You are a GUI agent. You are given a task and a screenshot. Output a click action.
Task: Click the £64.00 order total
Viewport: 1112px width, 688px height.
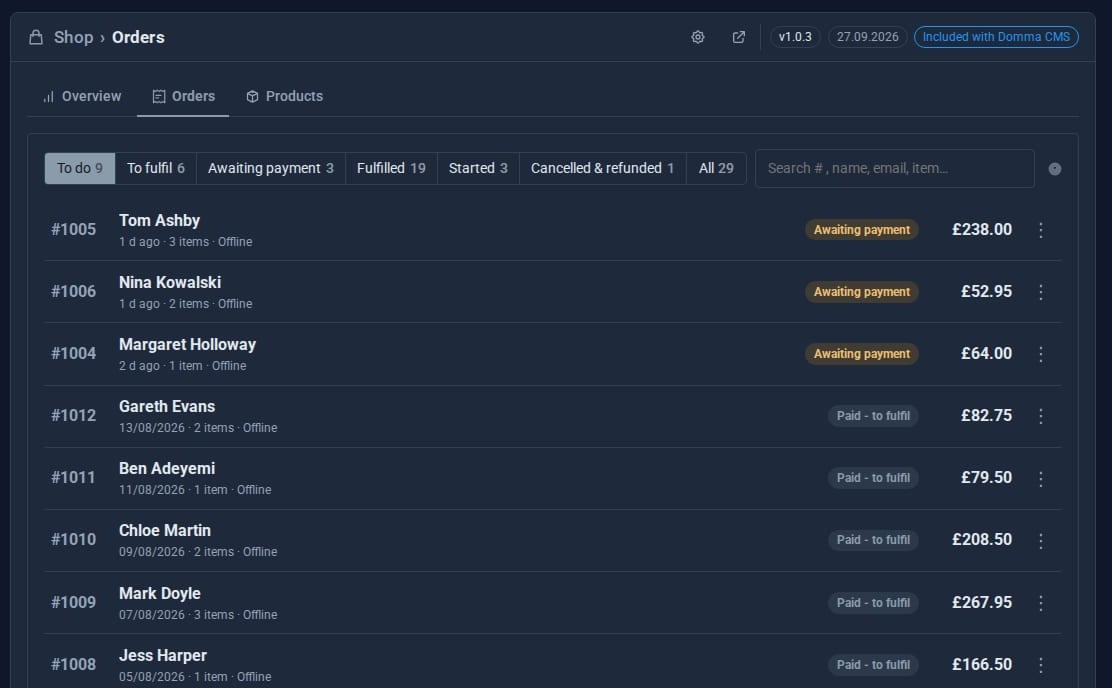click(986, 354)
